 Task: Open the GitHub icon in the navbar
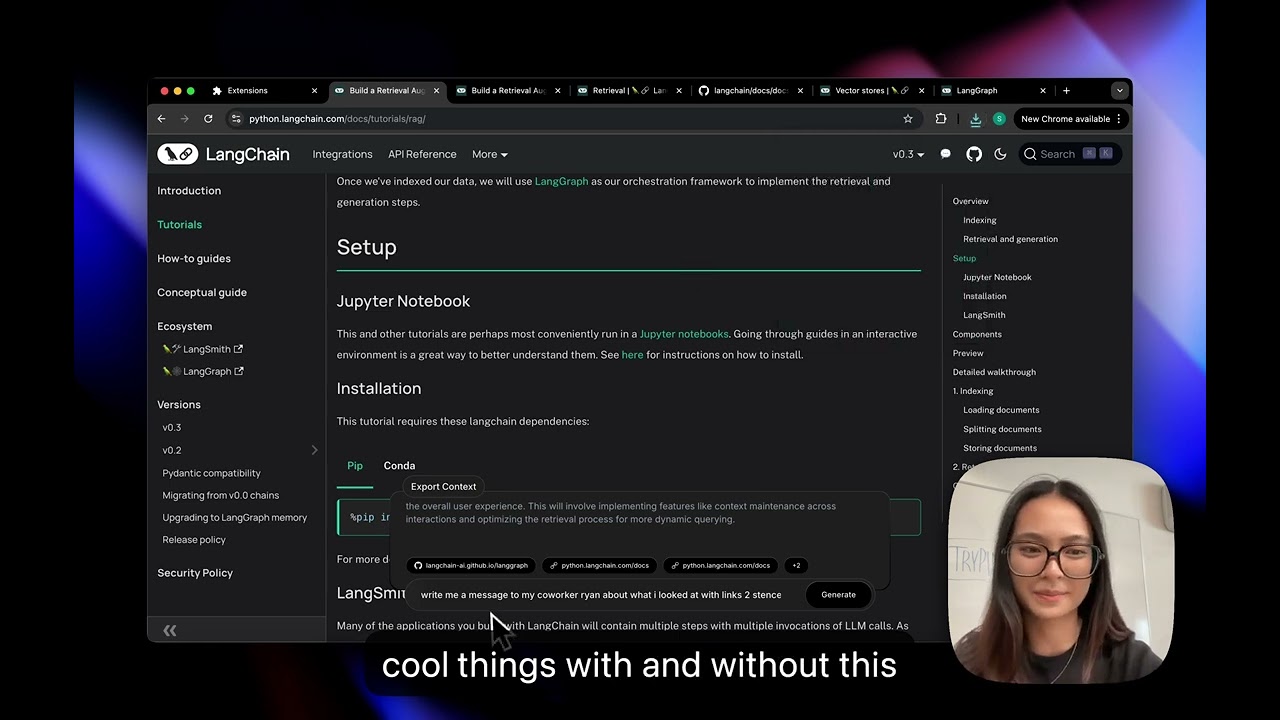click(974, 154)
